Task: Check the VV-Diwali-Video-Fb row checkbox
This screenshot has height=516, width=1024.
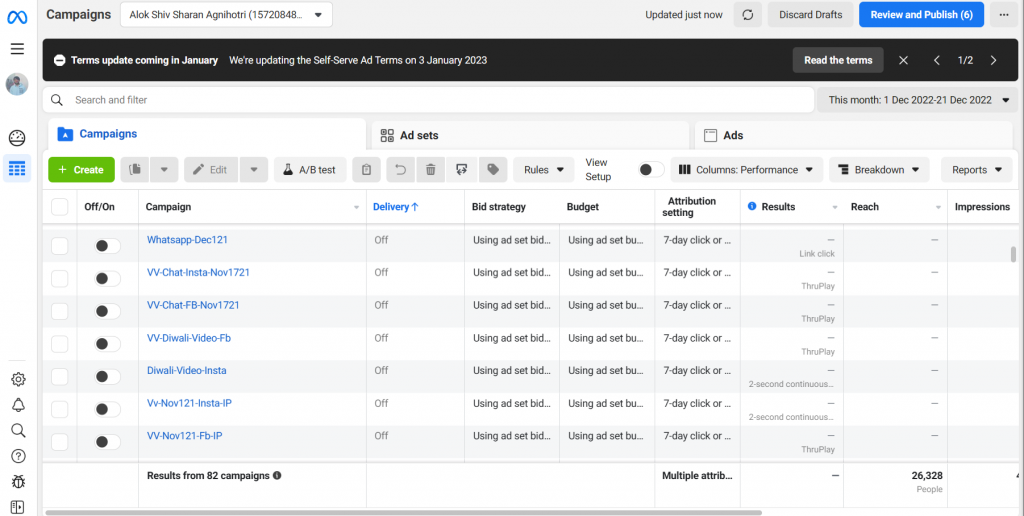Action: (59, 344)
